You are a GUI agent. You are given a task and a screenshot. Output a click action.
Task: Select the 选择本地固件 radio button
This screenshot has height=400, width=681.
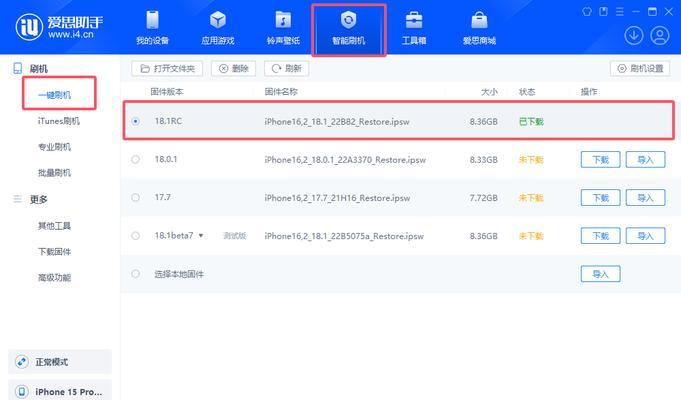pos(136,274)
